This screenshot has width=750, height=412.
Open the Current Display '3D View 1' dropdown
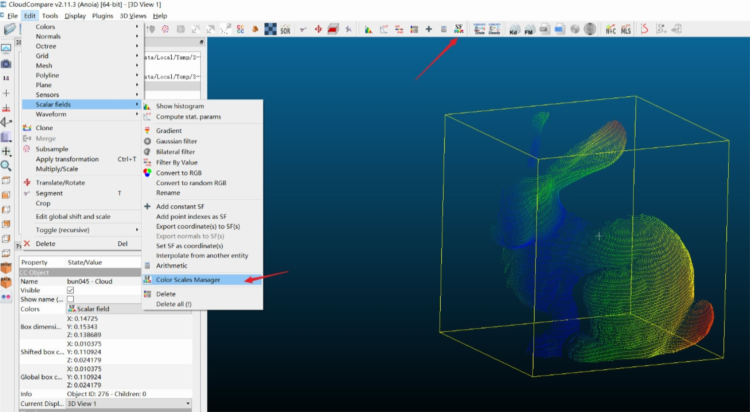(x=129, y=403)
